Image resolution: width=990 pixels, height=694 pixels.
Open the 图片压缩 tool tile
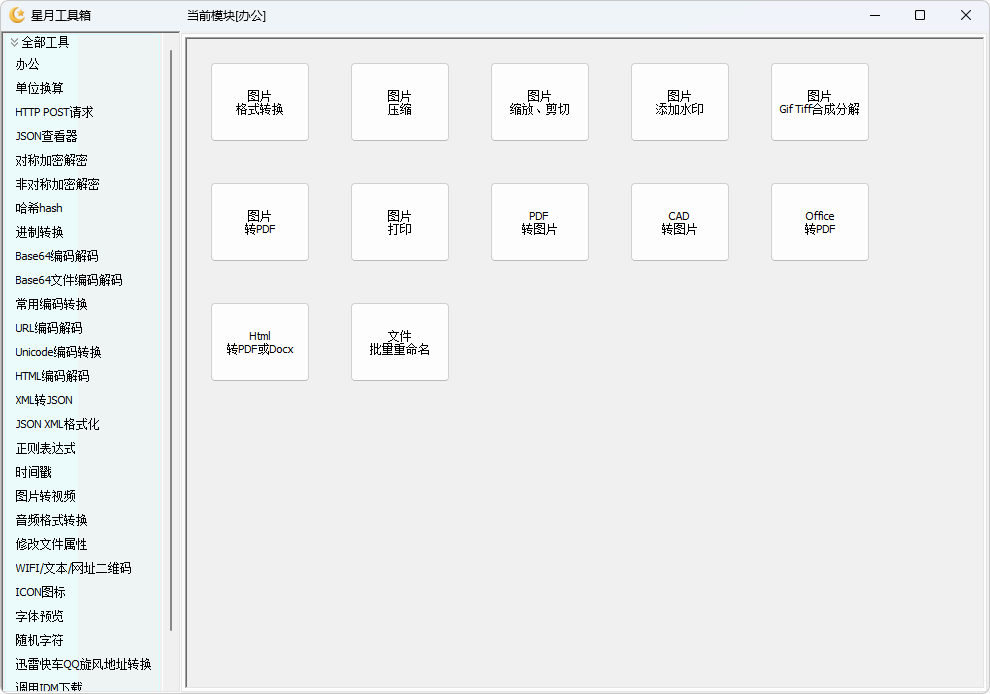pyautogui.click(x=400, y=102)
